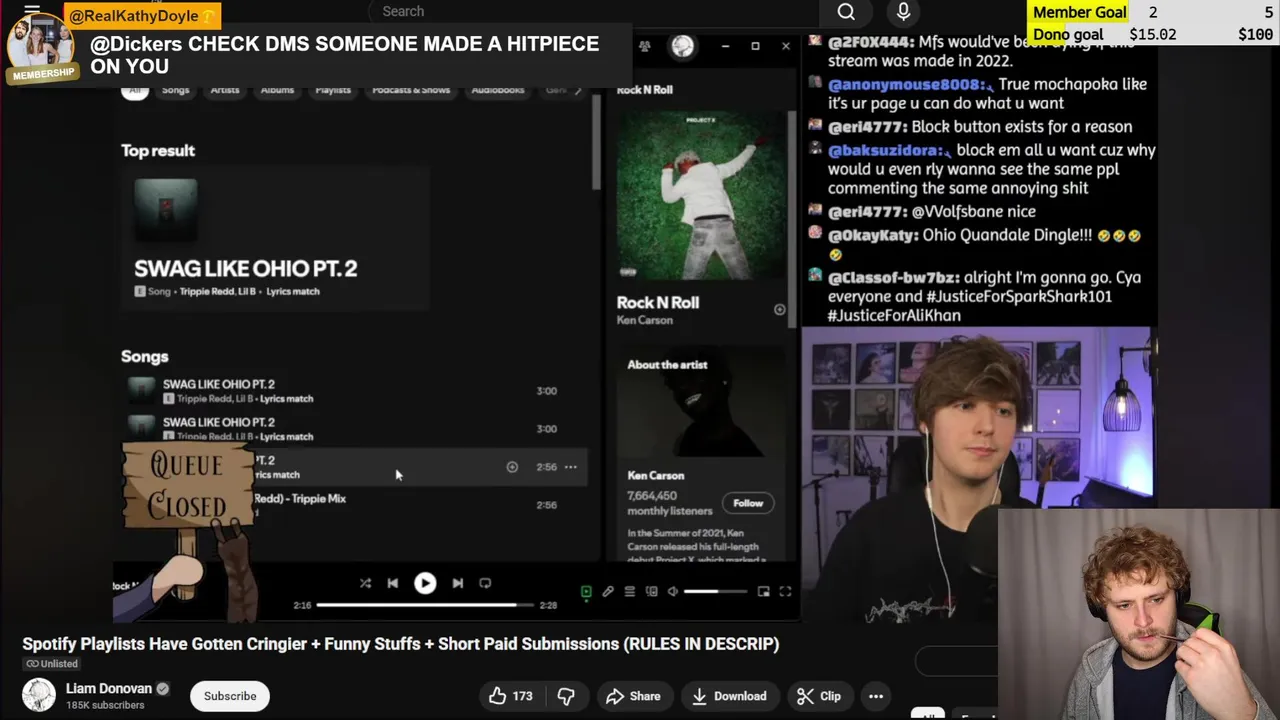
Task: Select the Audiobooks filter chip
Action: [x=498, y=90]
